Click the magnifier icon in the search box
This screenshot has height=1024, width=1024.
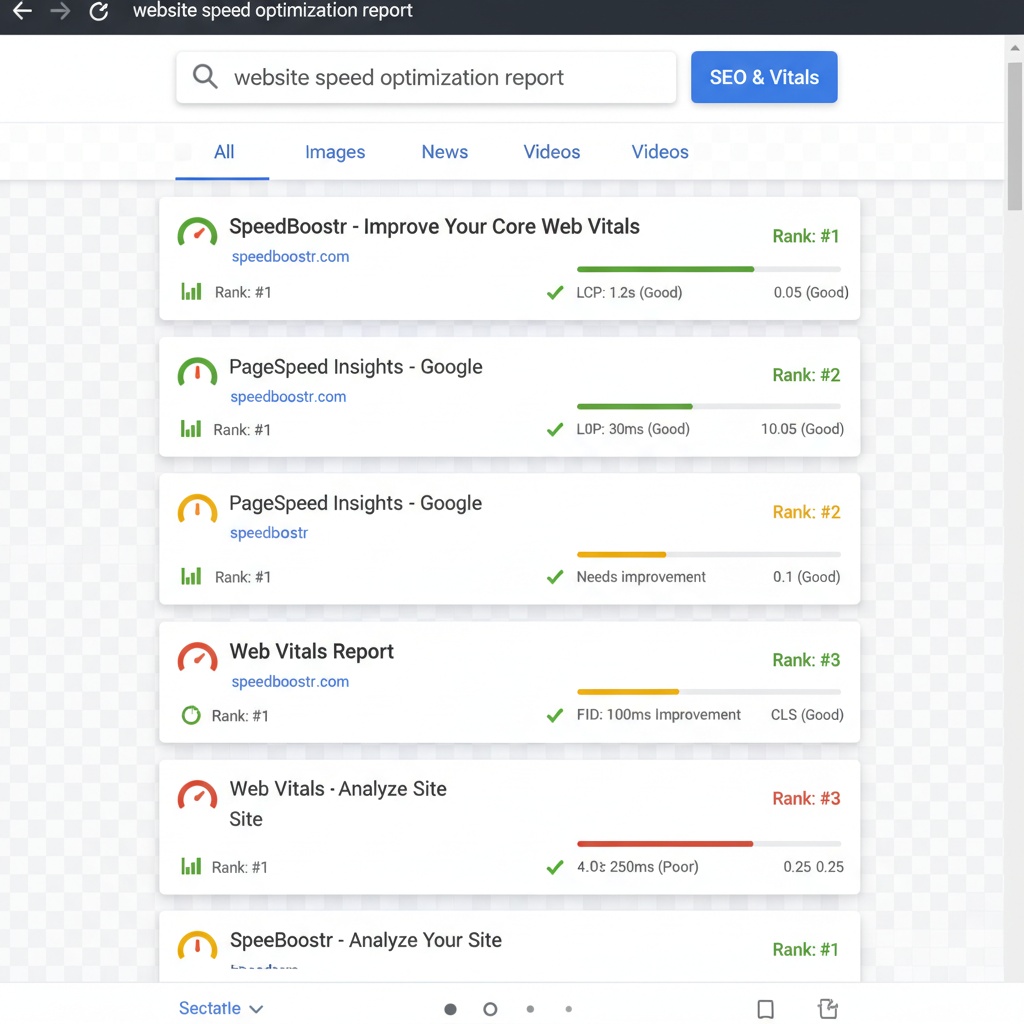(x=205, y=77)
